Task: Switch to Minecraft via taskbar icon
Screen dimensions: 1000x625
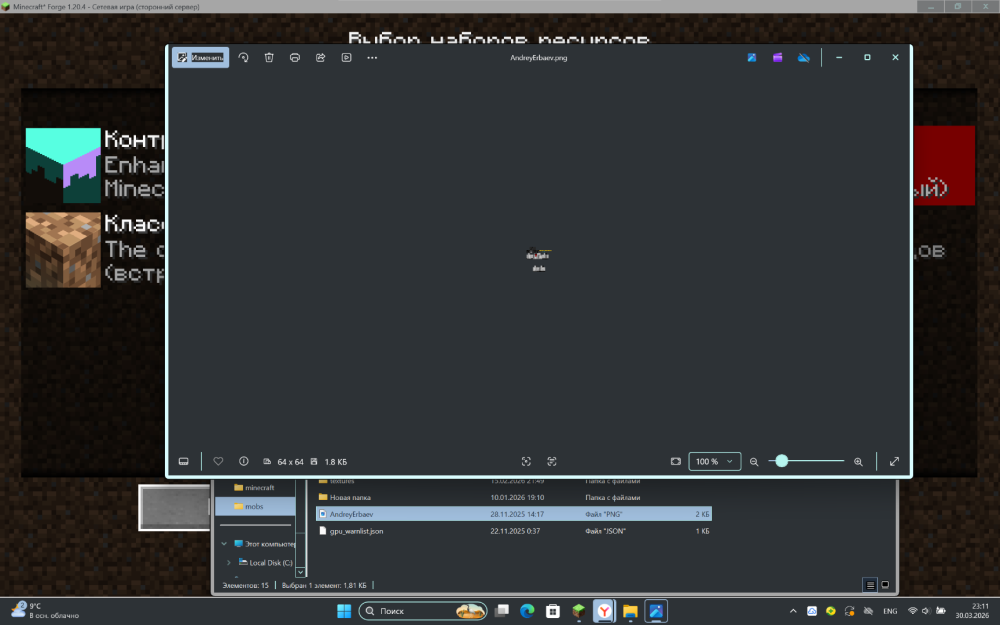Action: click(578, 611)
